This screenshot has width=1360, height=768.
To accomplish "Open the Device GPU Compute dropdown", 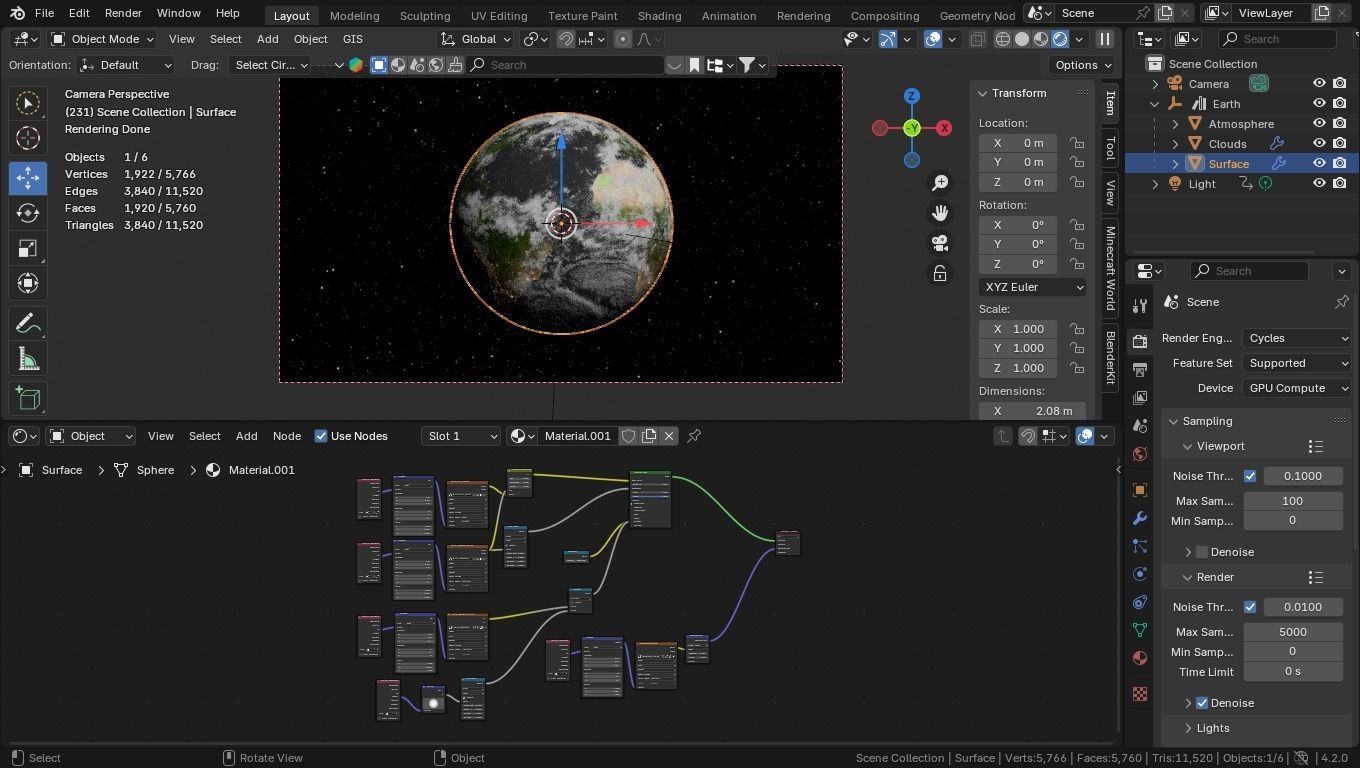I will 1297,388.
